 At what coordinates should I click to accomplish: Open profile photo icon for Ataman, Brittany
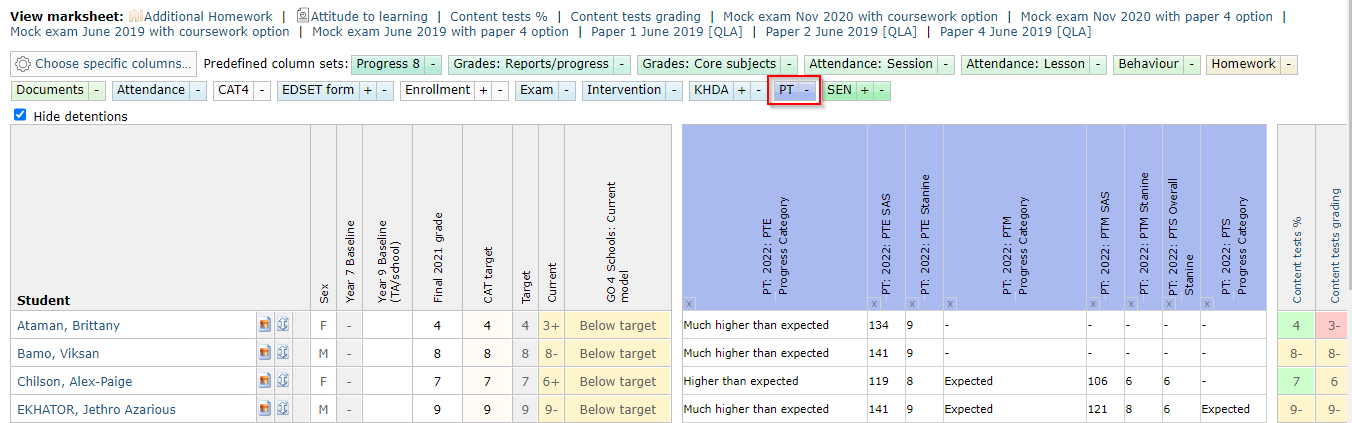pyautogui.click(x=265, y=325)
